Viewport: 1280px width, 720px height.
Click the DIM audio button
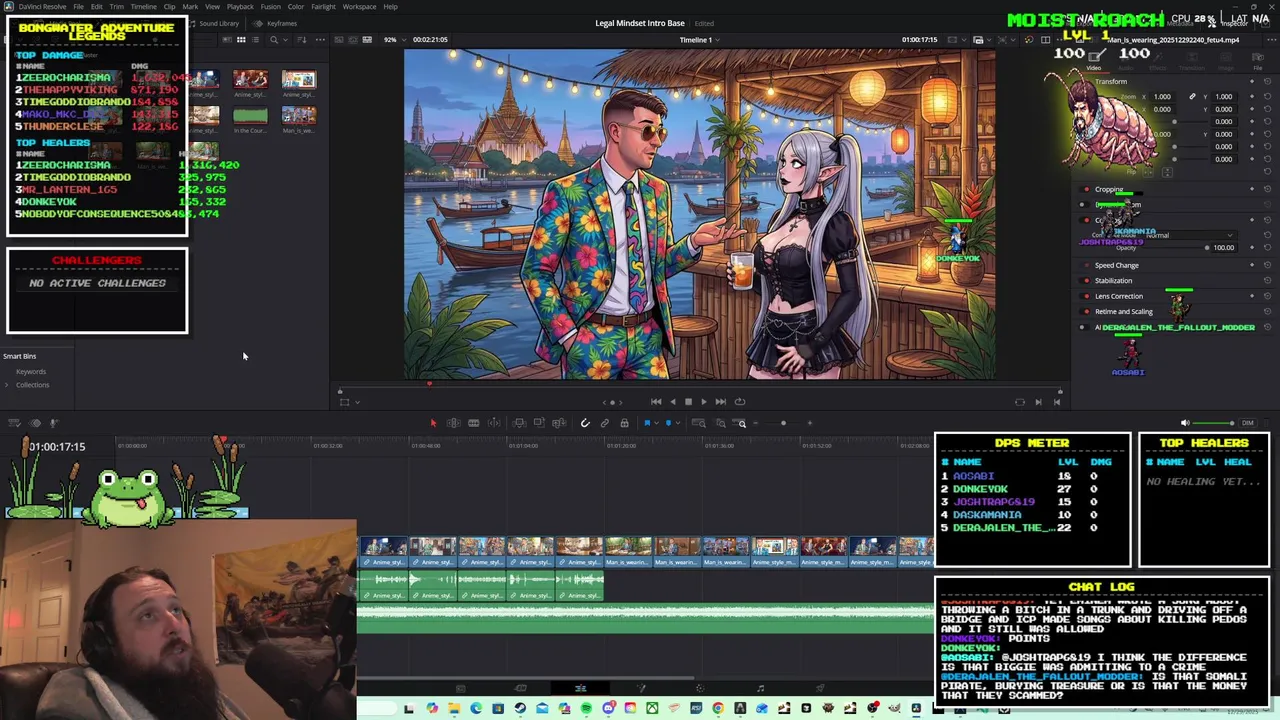pyautogui.click(x=1247, y=423)
